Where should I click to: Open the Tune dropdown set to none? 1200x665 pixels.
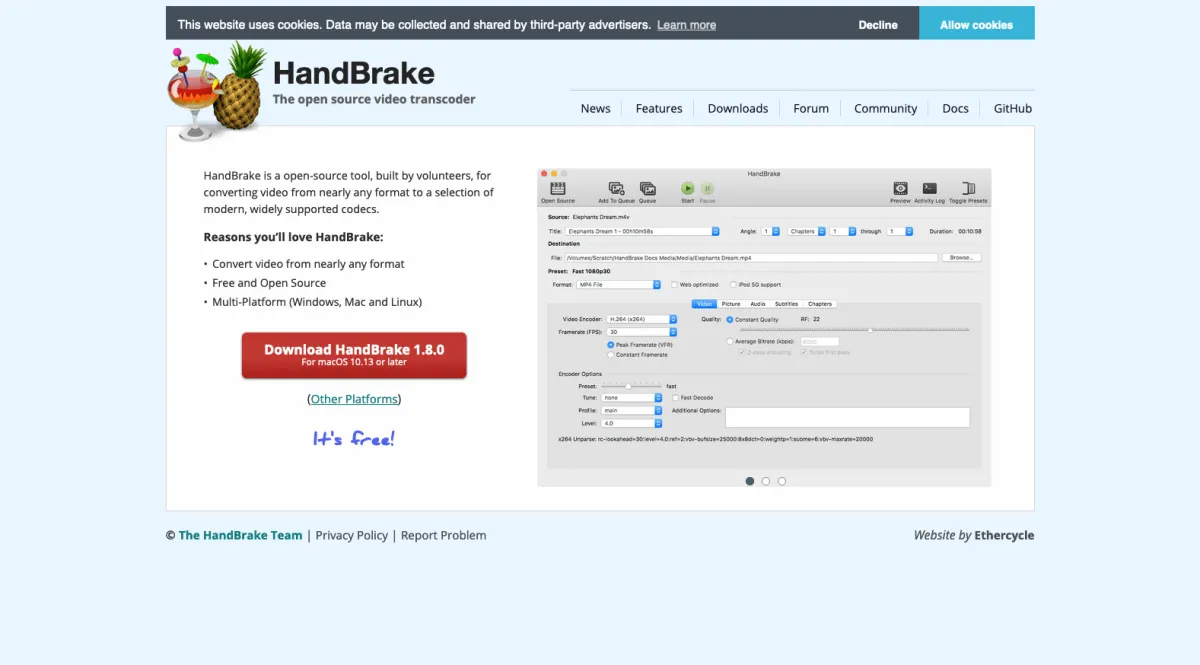632,398
